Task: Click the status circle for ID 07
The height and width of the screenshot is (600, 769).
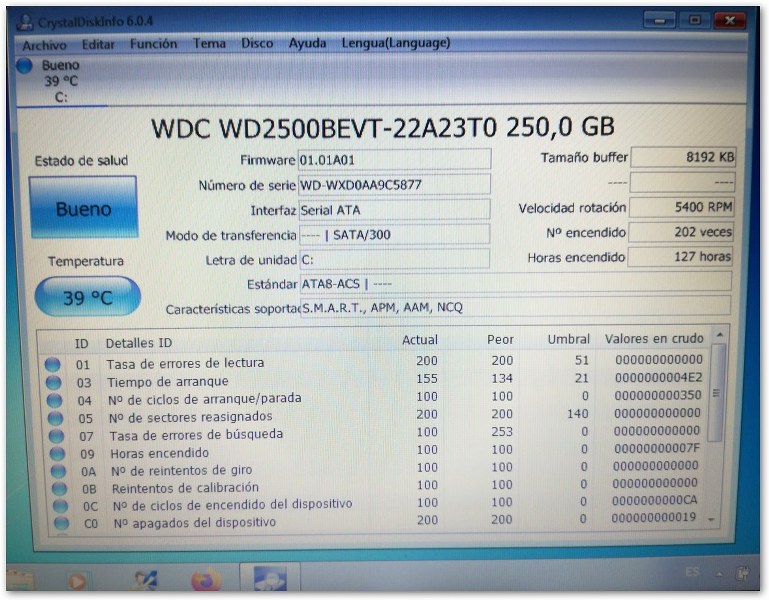Action: [x=56, y=436]
